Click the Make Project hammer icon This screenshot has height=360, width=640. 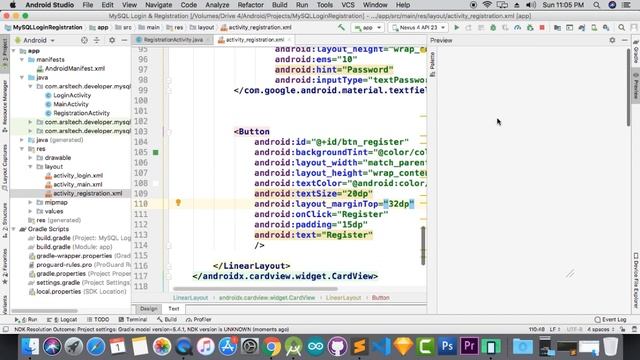click(x=341, y=27)
